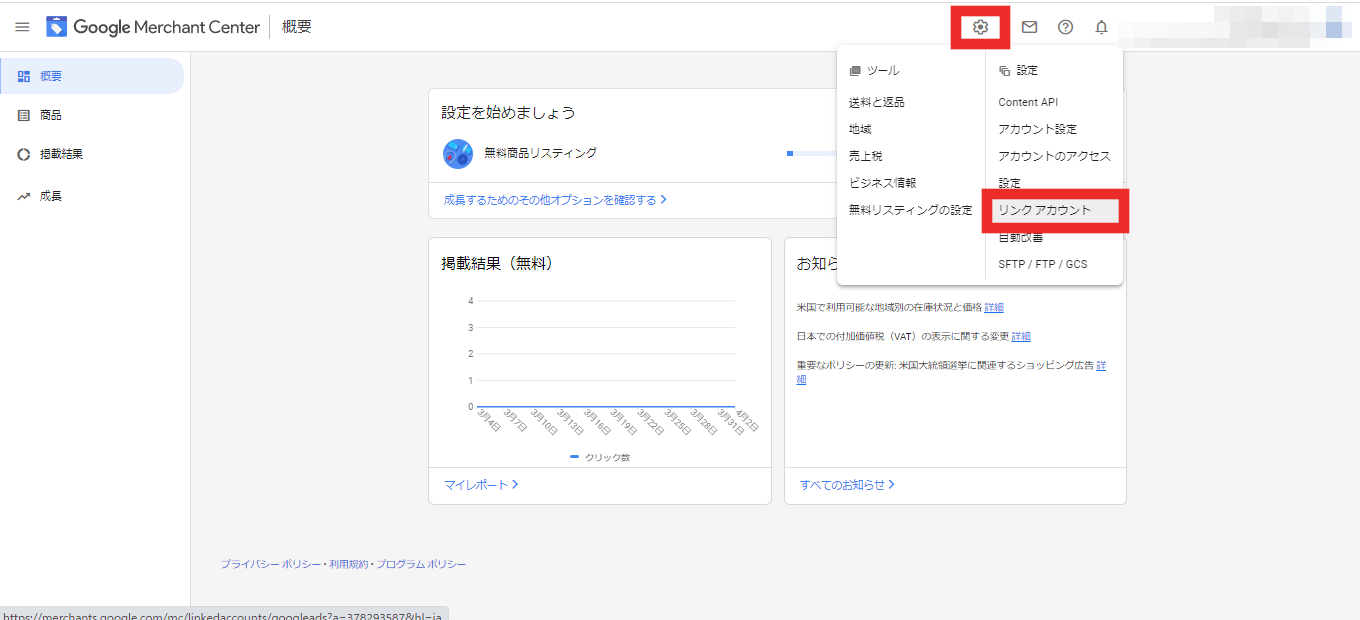Open 詳細 link for 日本 VAT notice
The image size is (1360, 620).
coord(1021,336)
